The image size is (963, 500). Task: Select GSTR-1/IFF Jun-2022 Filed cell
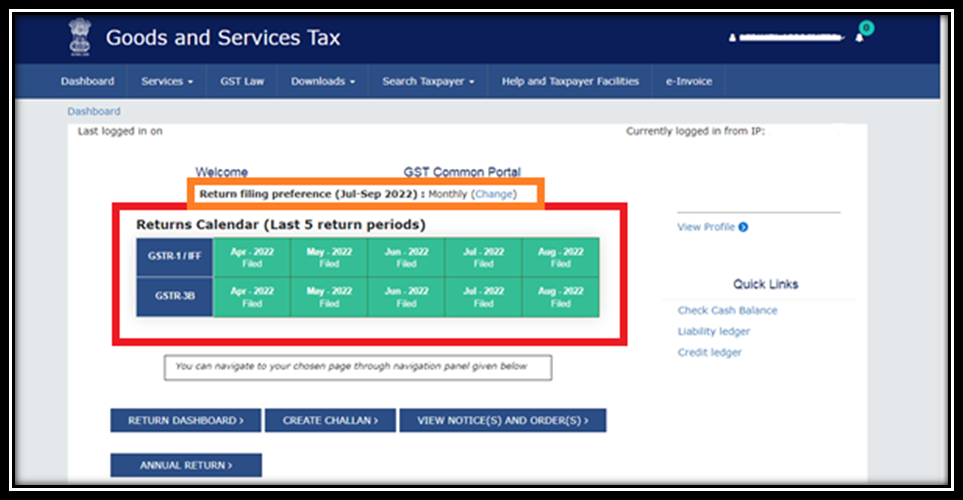click(406, 257)
